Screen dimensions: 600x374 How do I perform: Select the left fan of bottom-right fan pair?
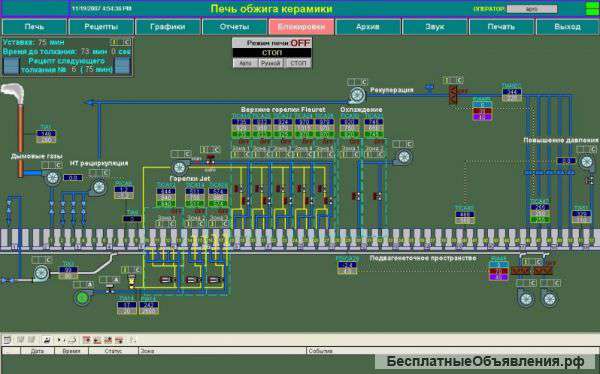point(526,299)
